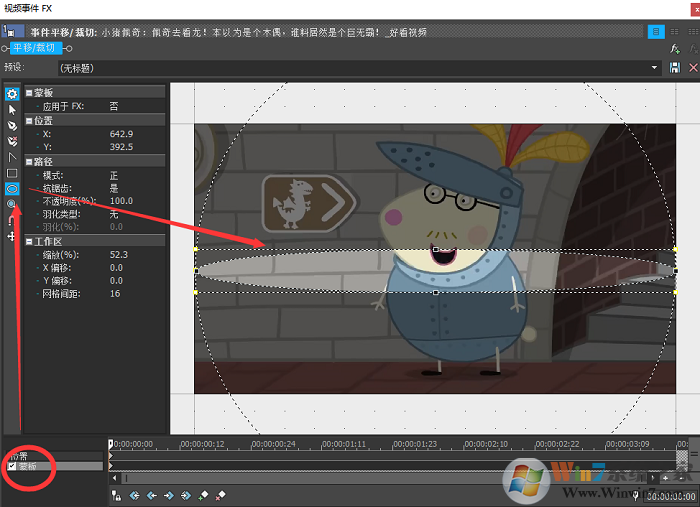The height and width of the screenshot is (507, 700).
Task: Choose the anchor creation pen tool
Action: coord(12,126)
